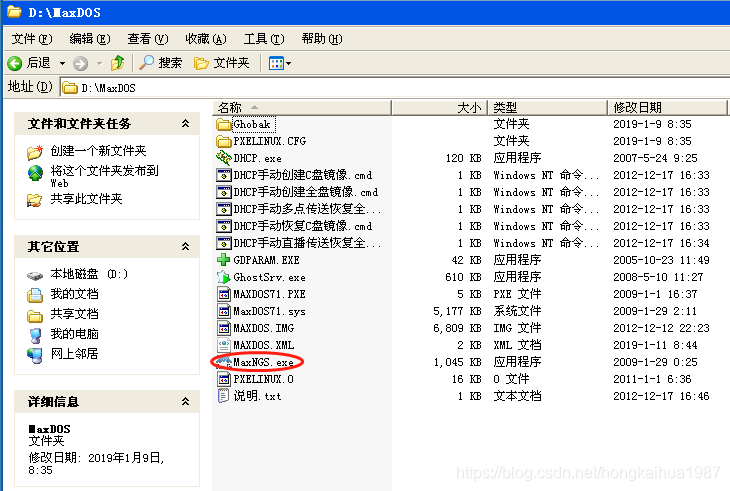This screenshot has height=491, width=730.
Task: Open the 查看(V) menu
Action: (x=148, y=39)
